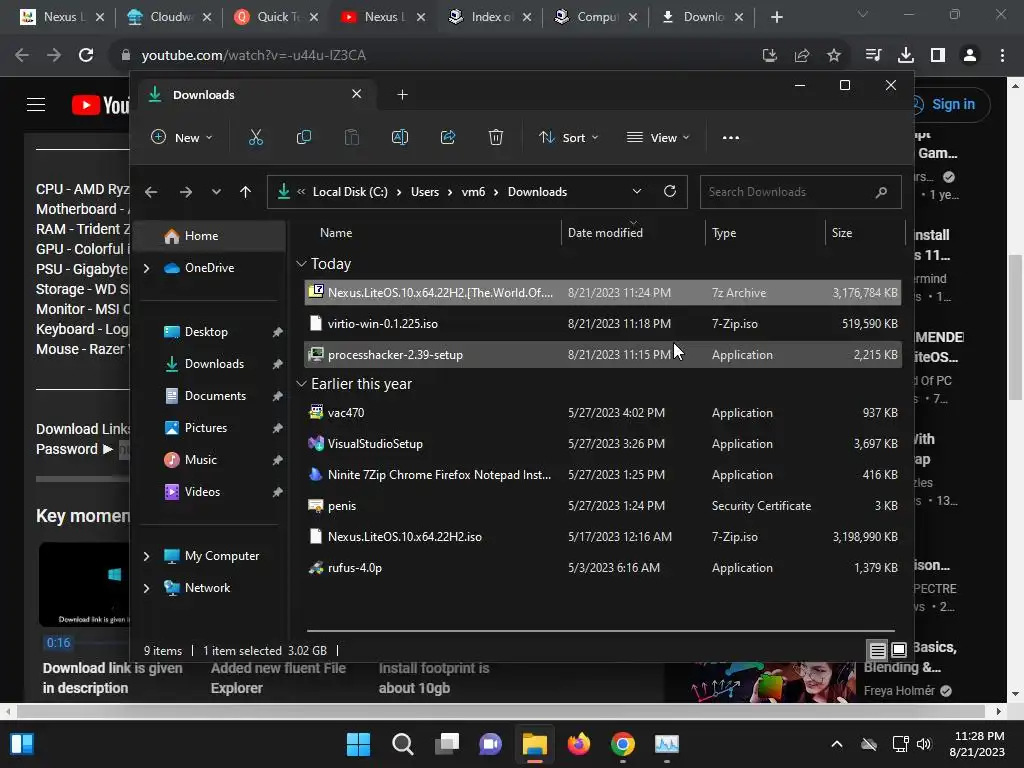Image resolution: width=1024 pixels, height=768 pixels.
Task: Click the Copy icon in Explorer toolbar
Action: (x=304, y=137)
